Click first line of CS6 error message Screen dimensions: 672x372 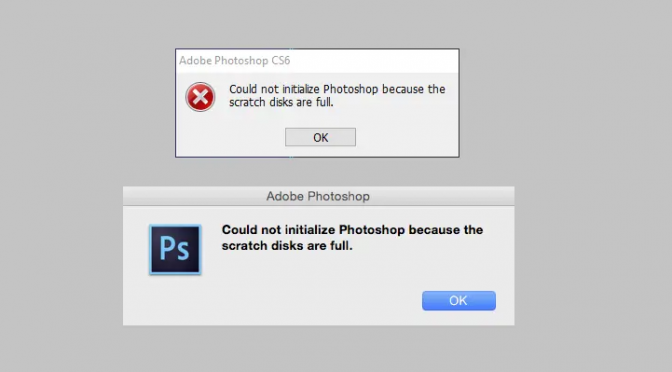(x=337, y=89)
